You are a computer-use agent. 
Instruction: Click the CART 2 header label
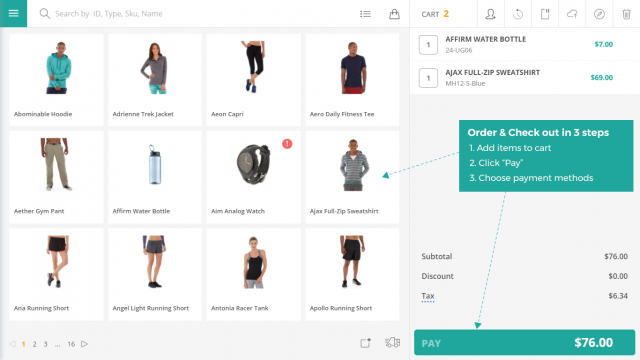click(435, 14)
